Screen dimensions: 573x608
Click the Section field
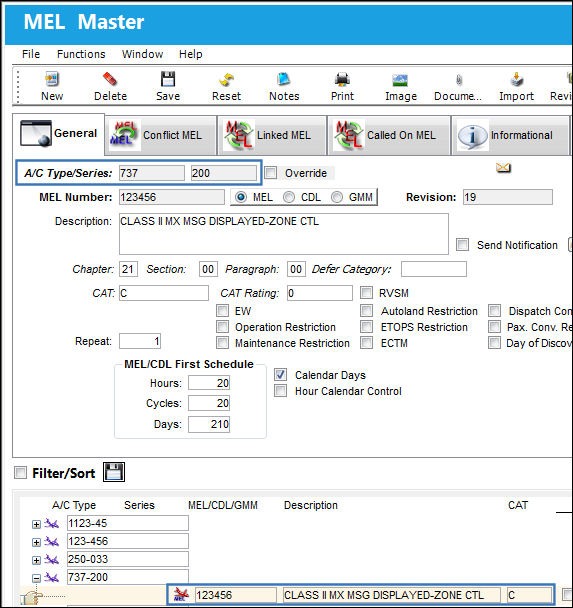coord(208,269)
